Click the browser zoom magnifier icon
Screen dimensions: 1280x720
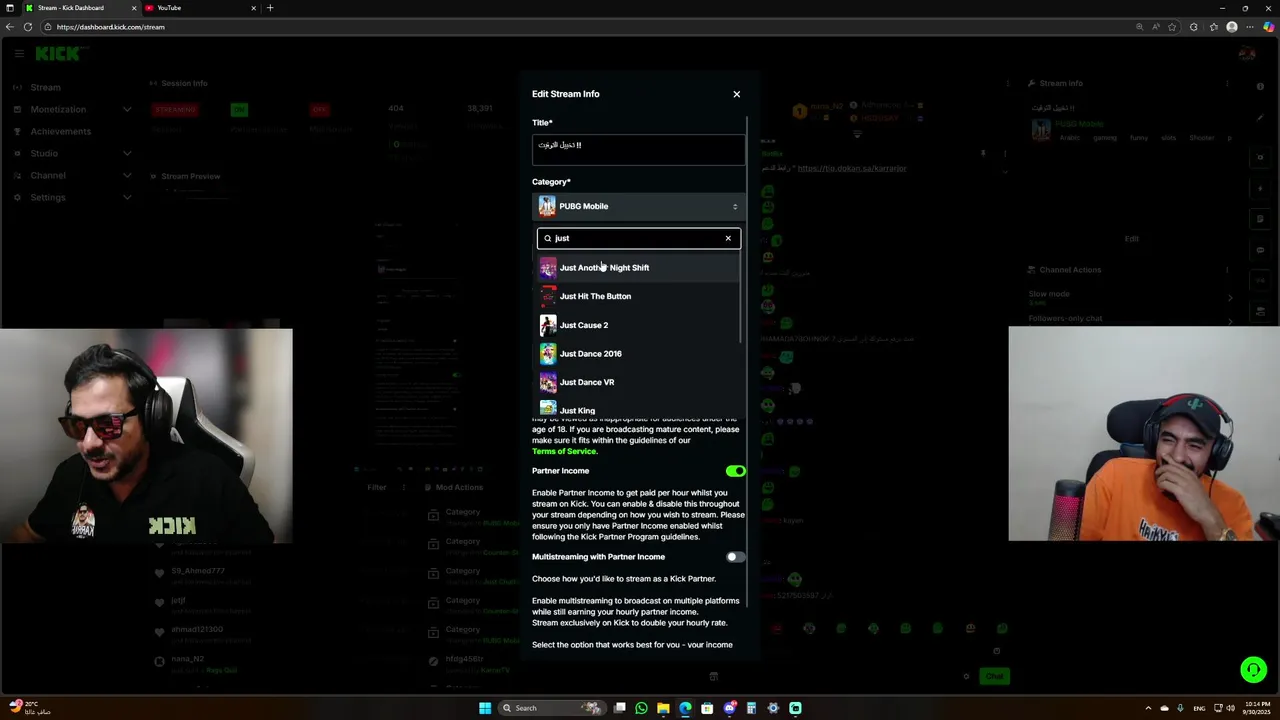tap(1140, 27)
